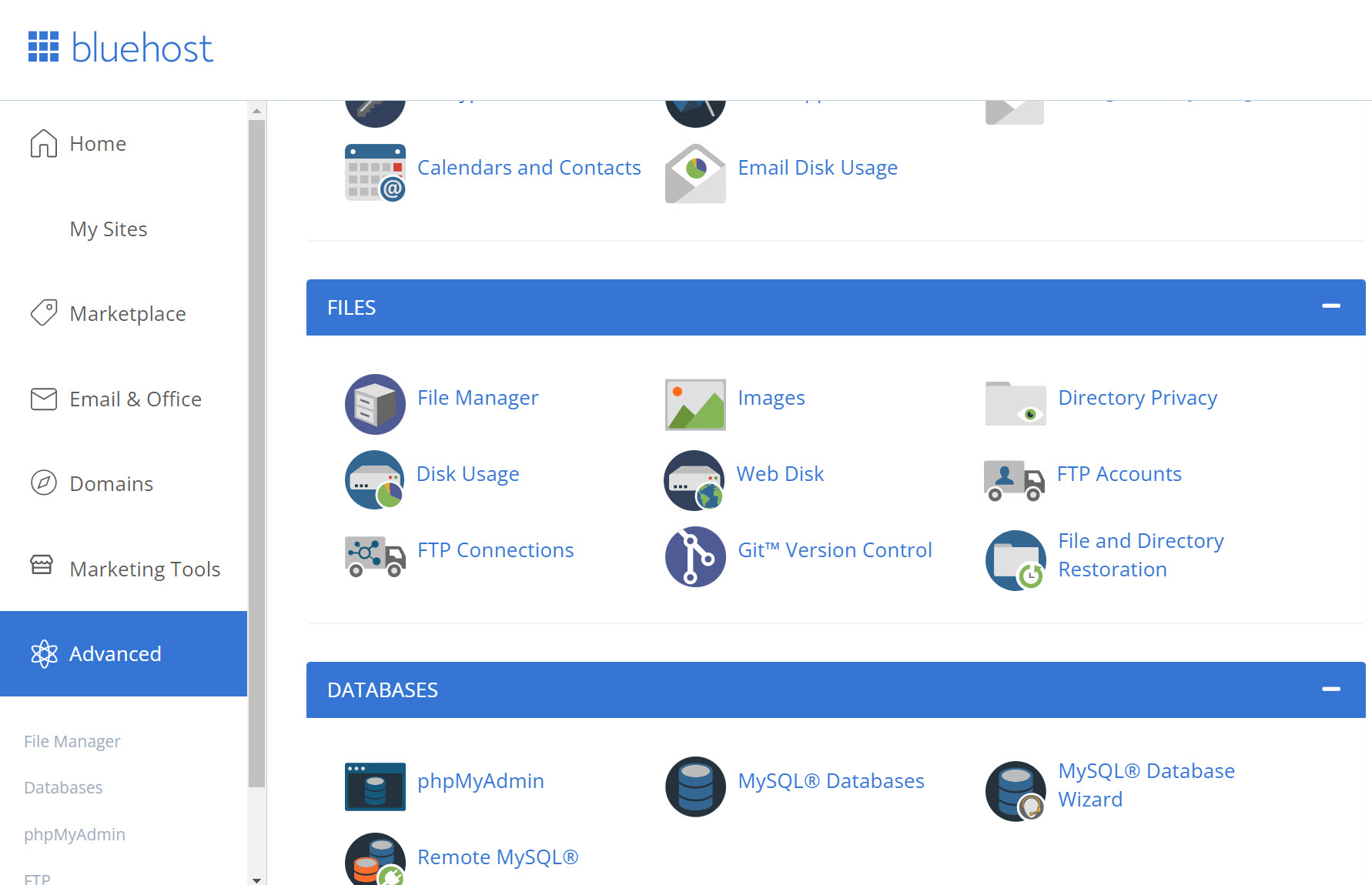Click the Home house icon in sidebar

tap(44, 143)
